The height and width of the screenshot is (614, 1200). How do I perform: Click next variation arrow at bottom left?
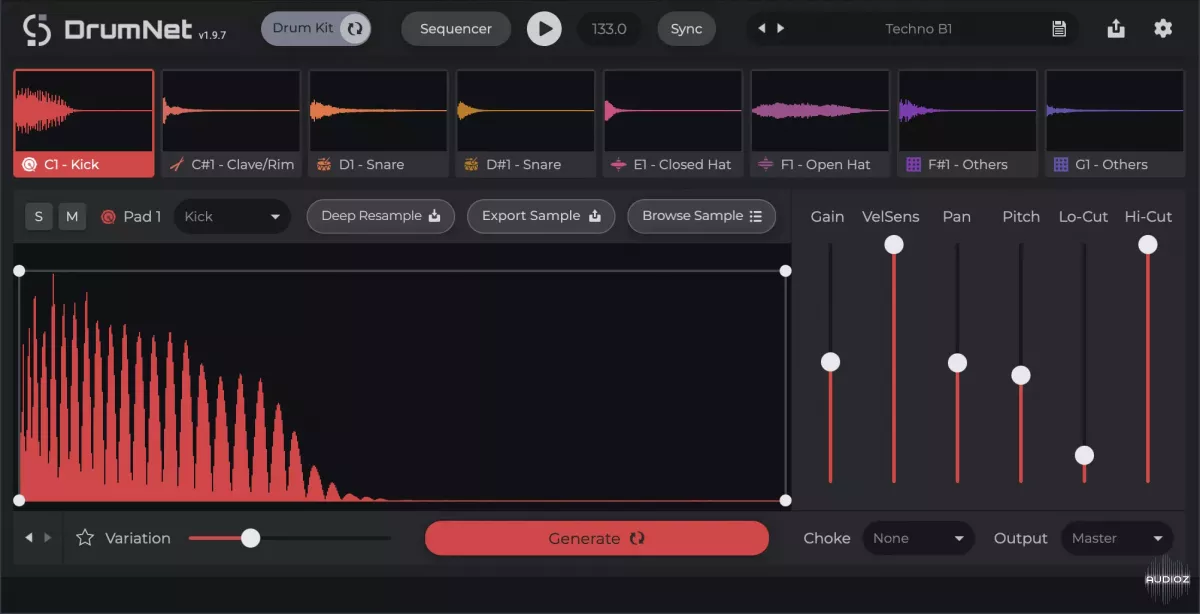47,538
